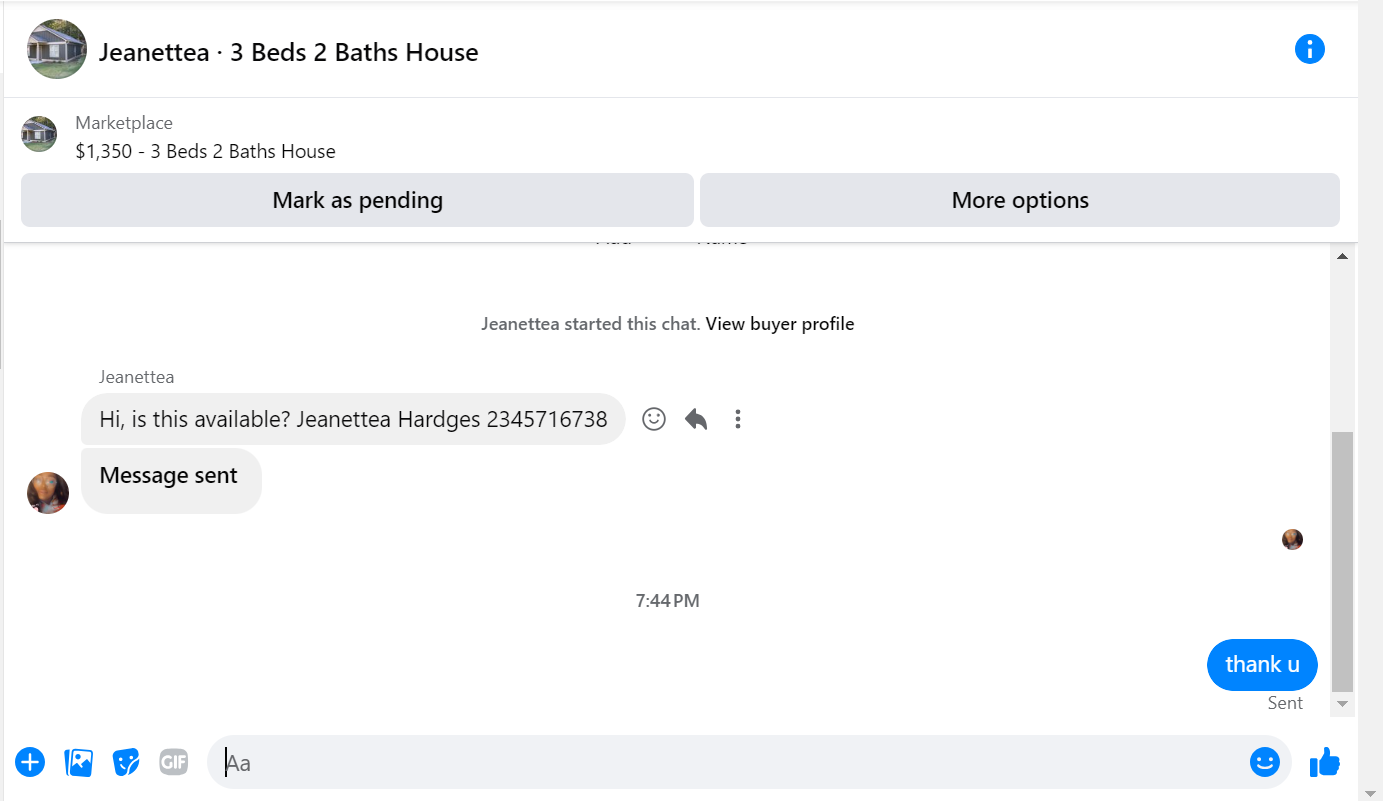
Task: Click the chat scrollbar up arrow
Action: point(1342,256)
